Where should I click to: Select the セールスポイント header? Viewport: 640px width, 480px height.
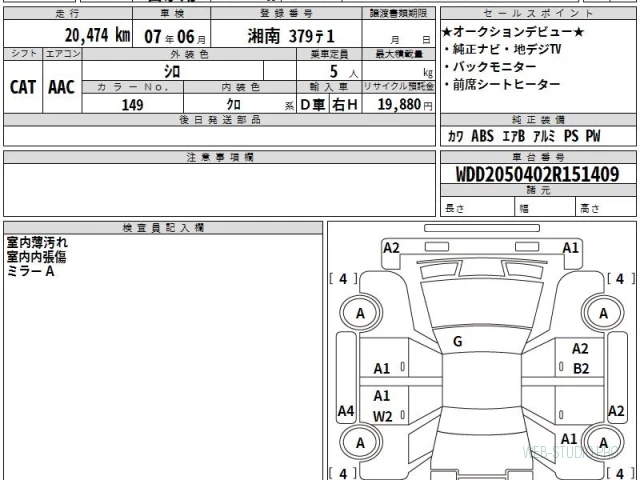coord(538,13)
